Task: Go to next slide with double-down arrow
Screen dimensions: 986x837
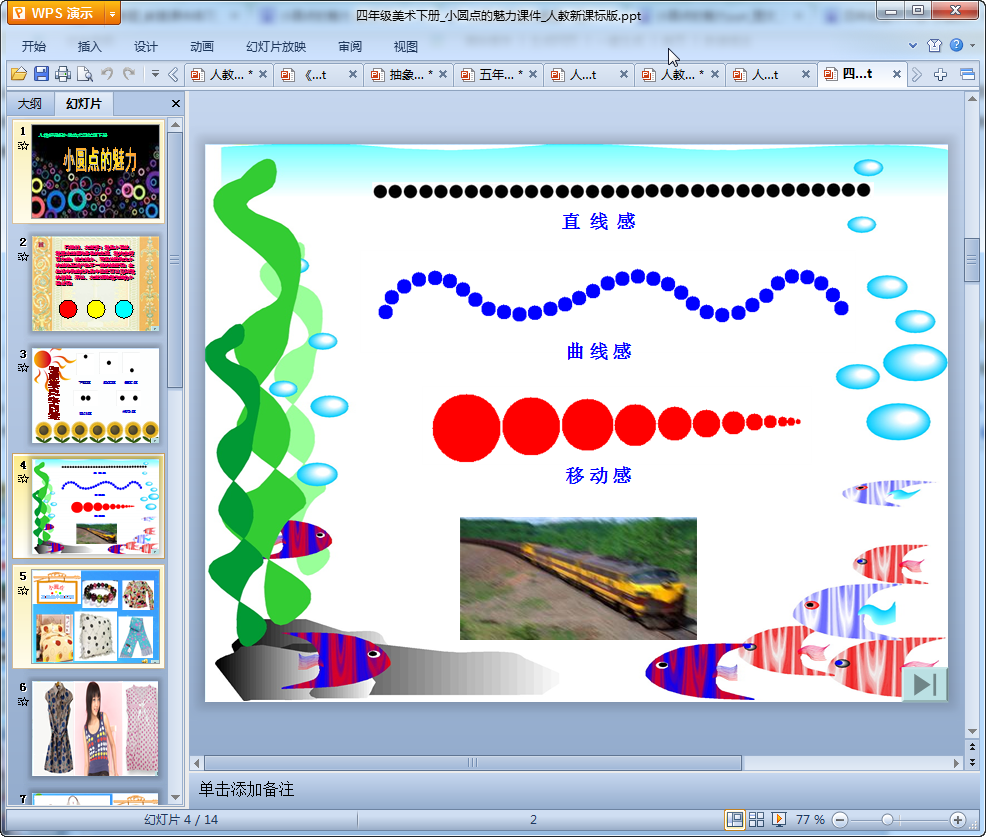Action: pyautogui.click(x=972, y=762)
